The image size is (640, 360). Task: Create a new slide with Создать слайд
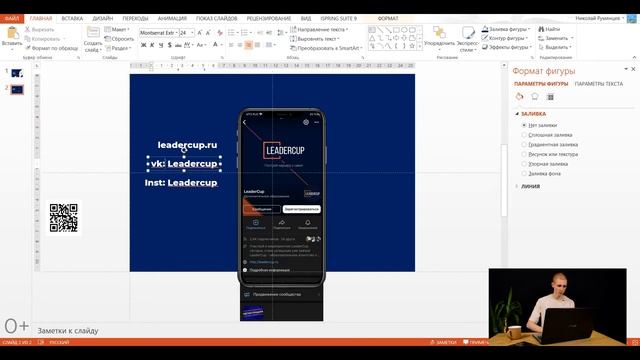point(93,40)
